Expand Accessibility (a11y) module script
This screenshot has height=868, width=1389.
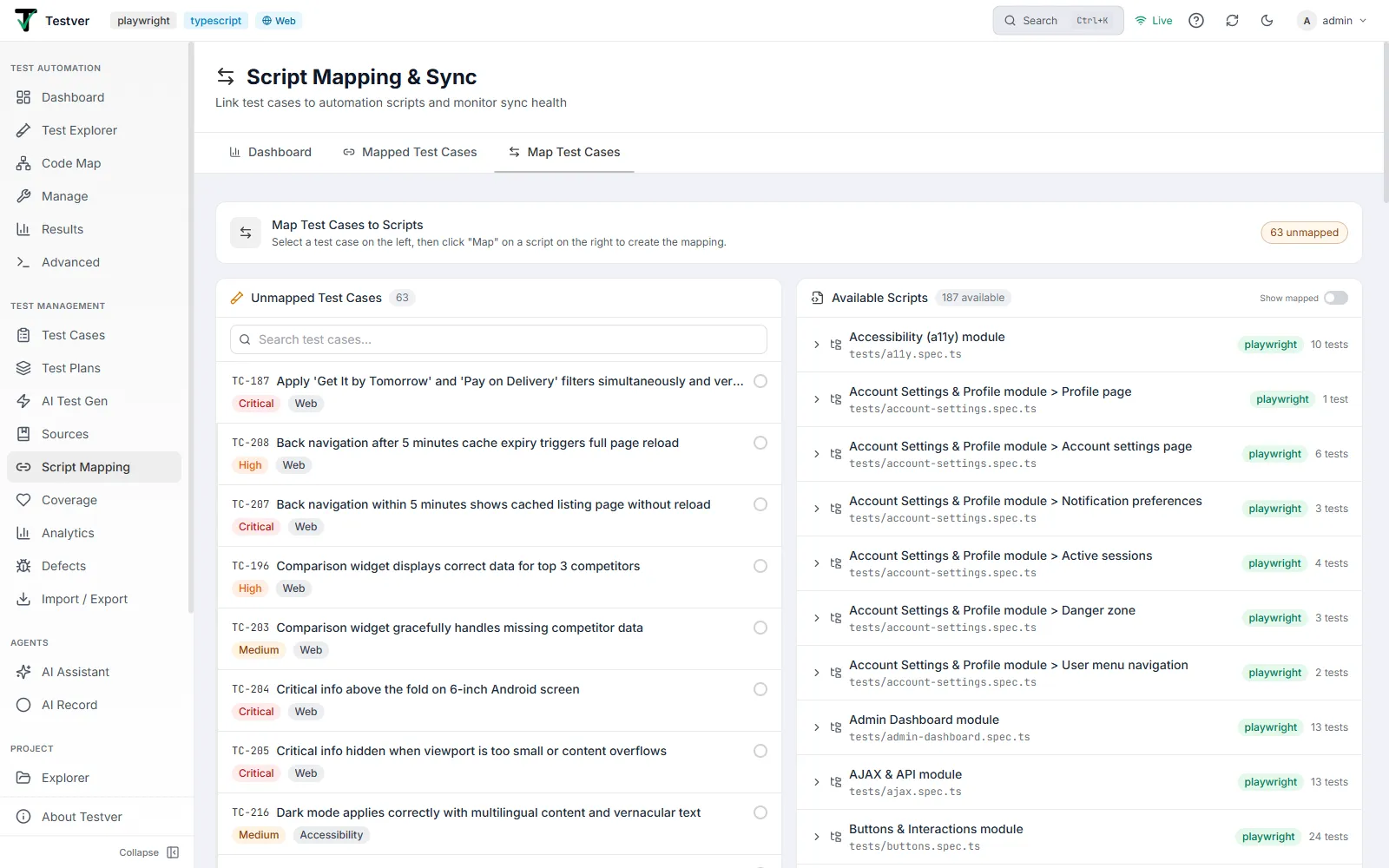pos(817,345)
